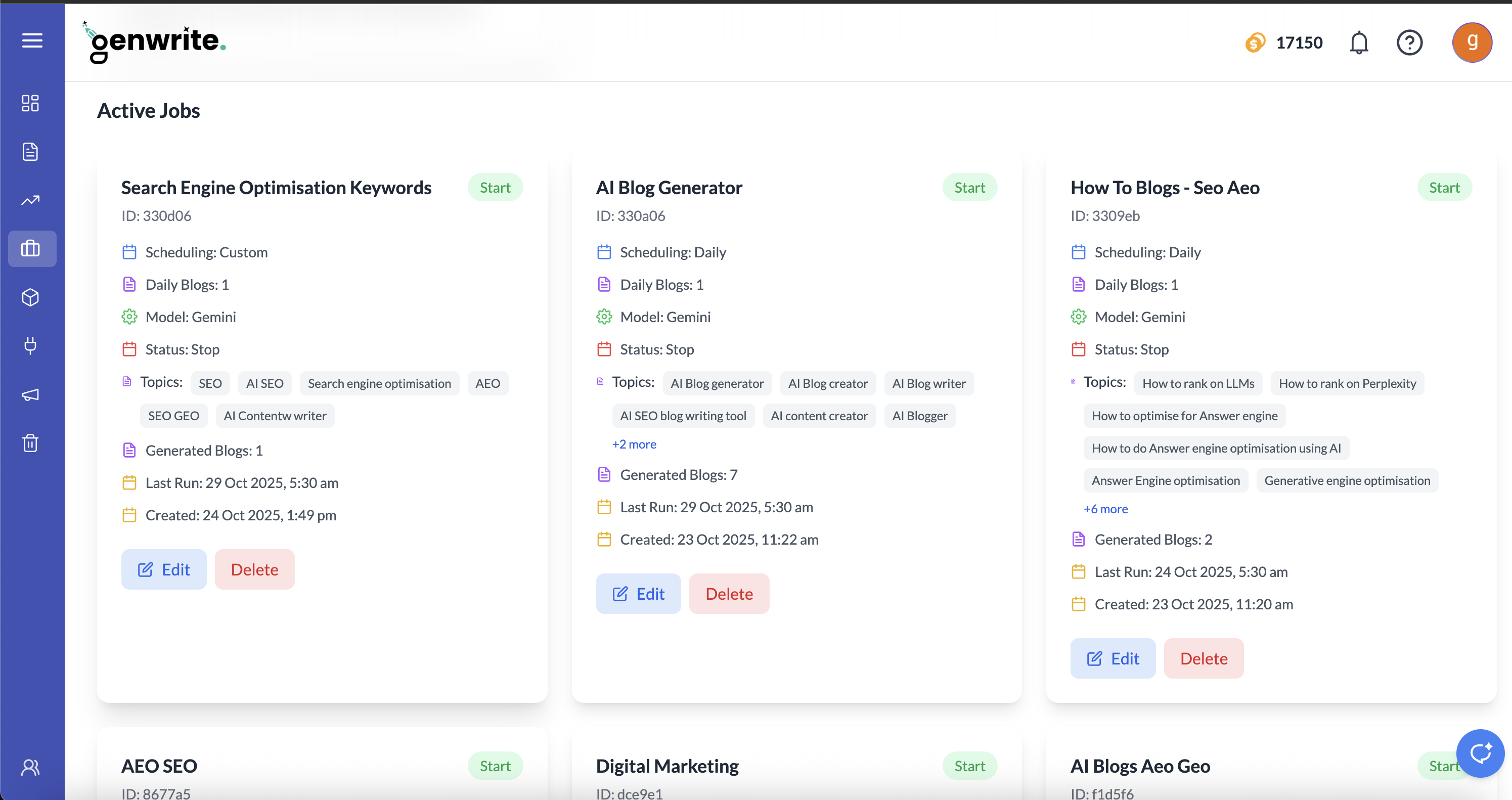Expand +2 more topics on AI Blog Generator
Viewport: 1512px width, 800px height.
click(634, 445)
